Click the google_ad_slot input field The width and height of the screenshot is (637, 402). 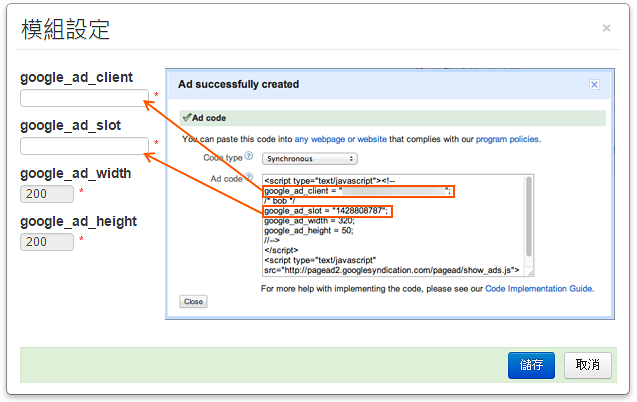[84, 146]
